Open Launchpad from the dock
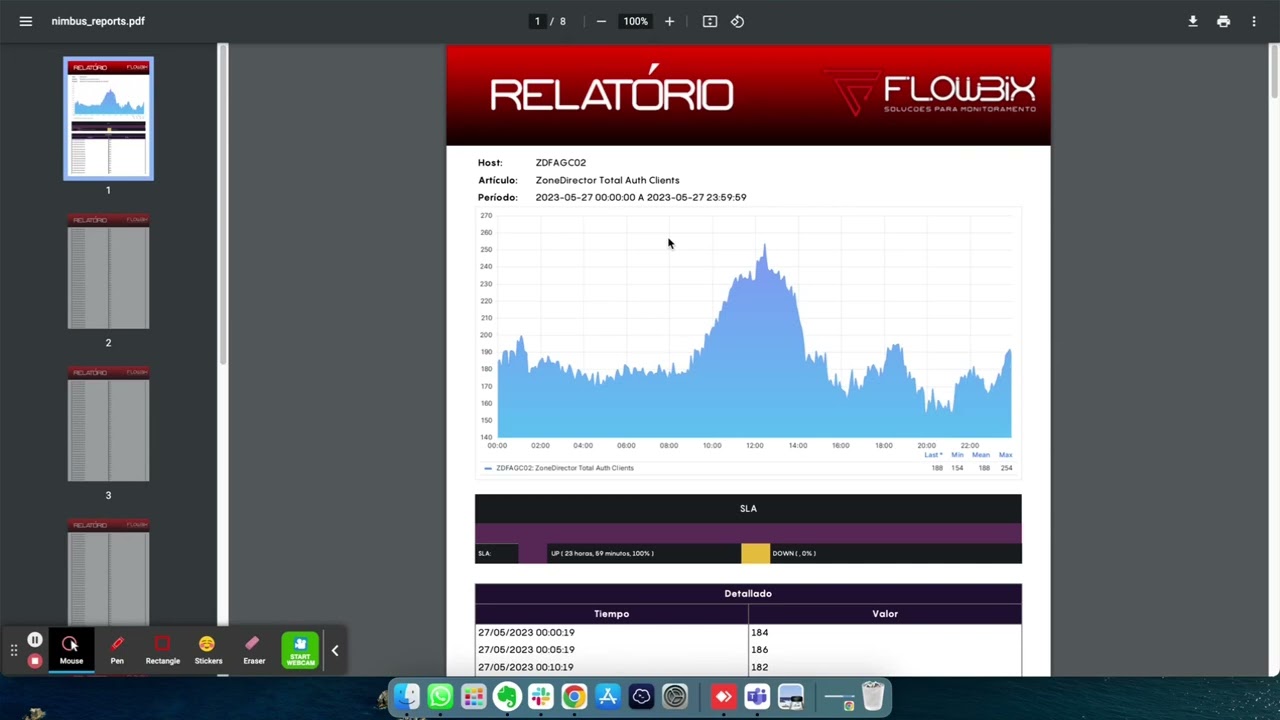 (473, 696)
